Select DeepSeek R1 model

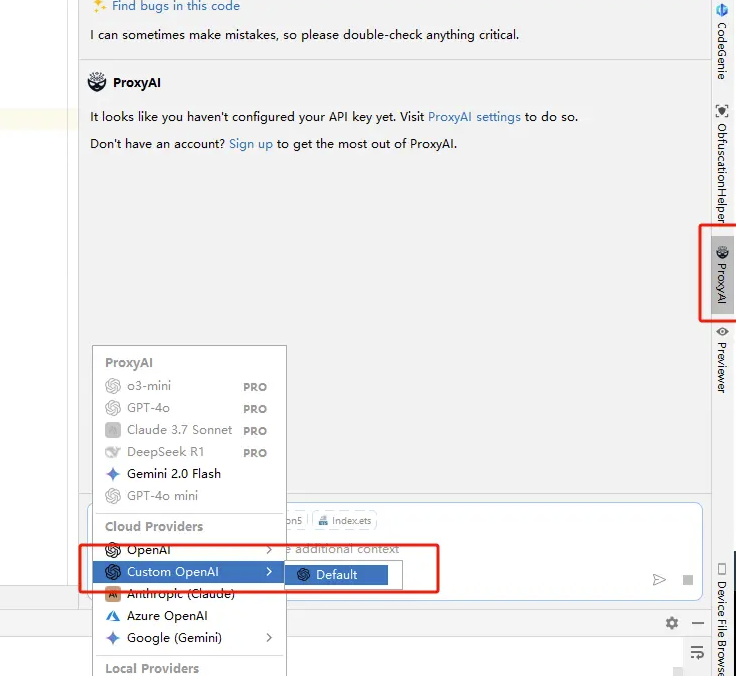pos(189,452)
